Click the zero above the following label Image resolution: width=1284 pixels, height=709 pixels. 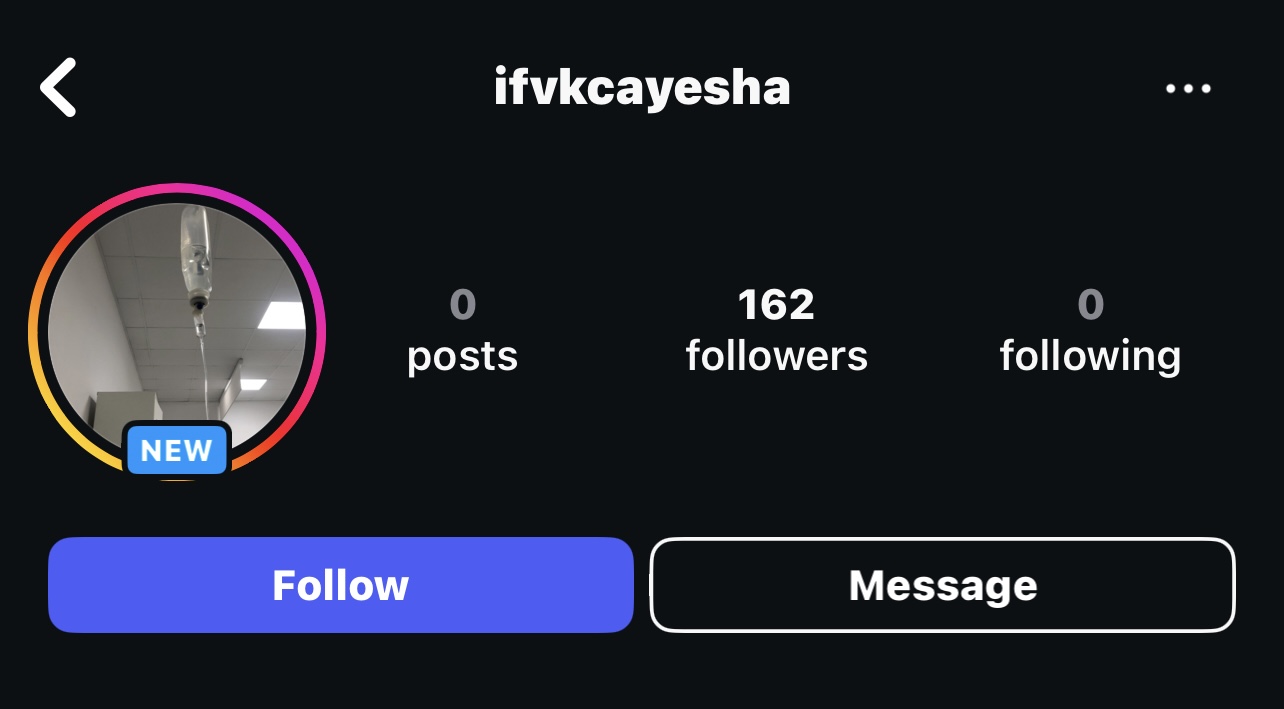1091,304
